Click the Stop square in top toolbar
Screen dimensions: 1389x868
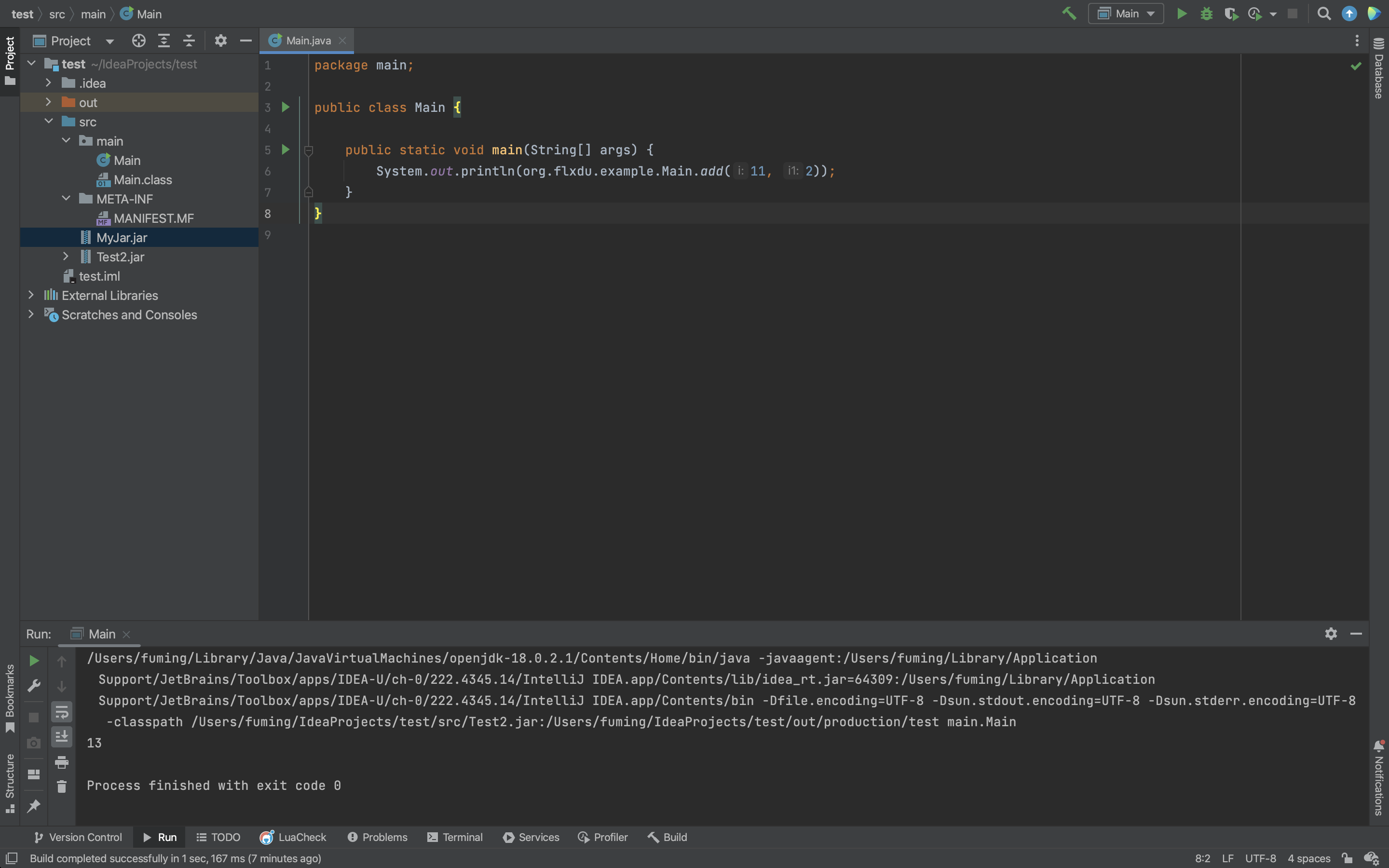(1292, 13)
